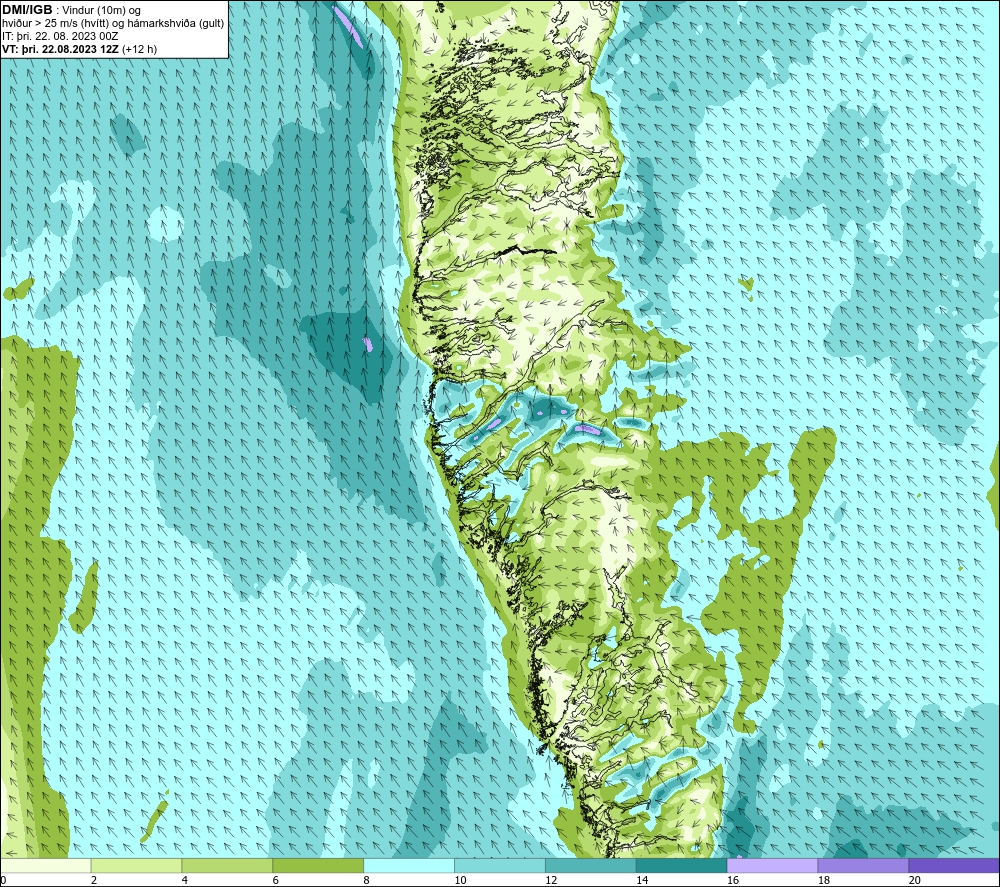Click the "IT: þri. 22. 08. 2023 00Z" line
Viewport: 1000px width, 887px height.
point(60,36)
